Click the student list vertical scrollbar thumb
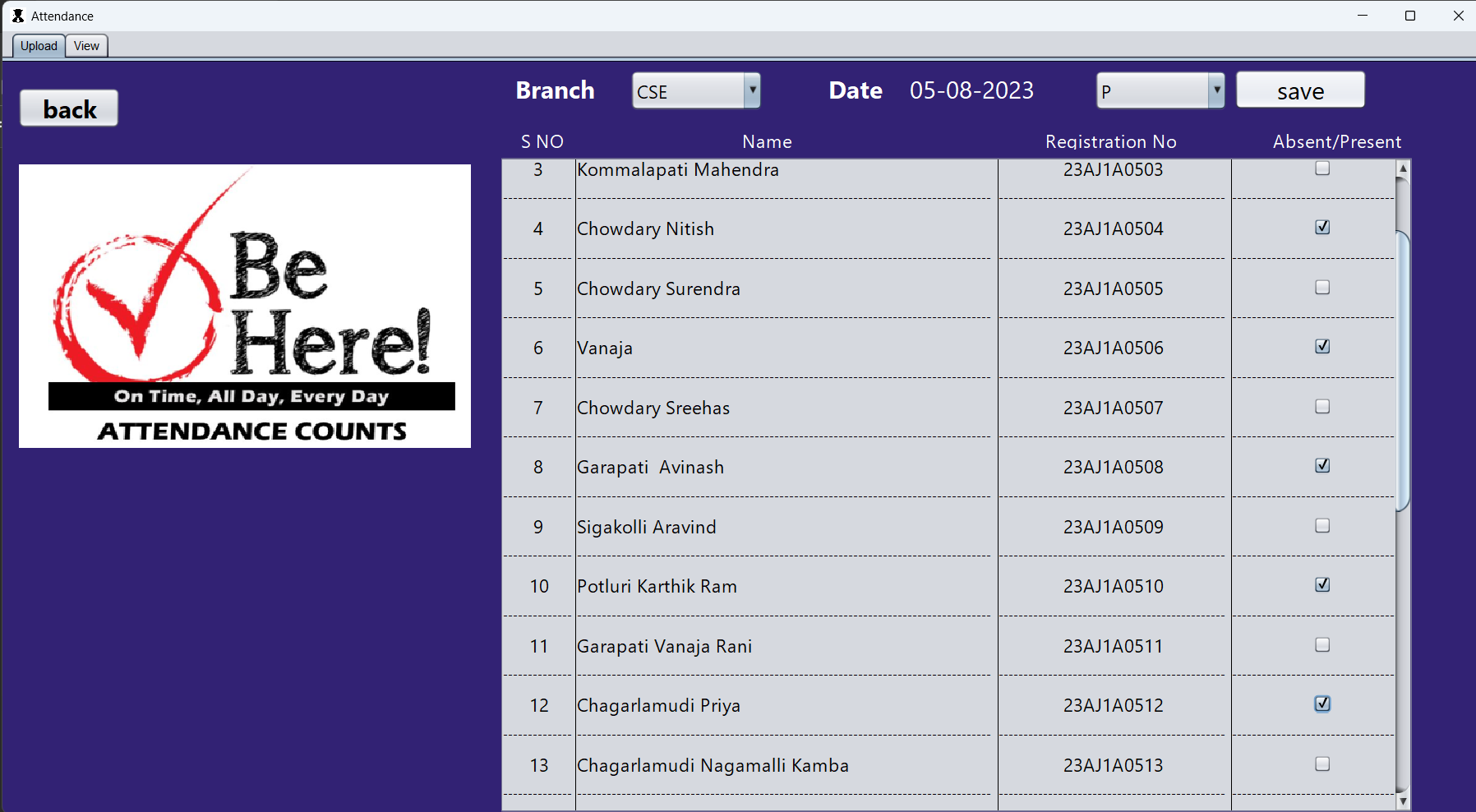Image resolution: width=1476 pixels, height=812 pixels. click(1403, 371)
